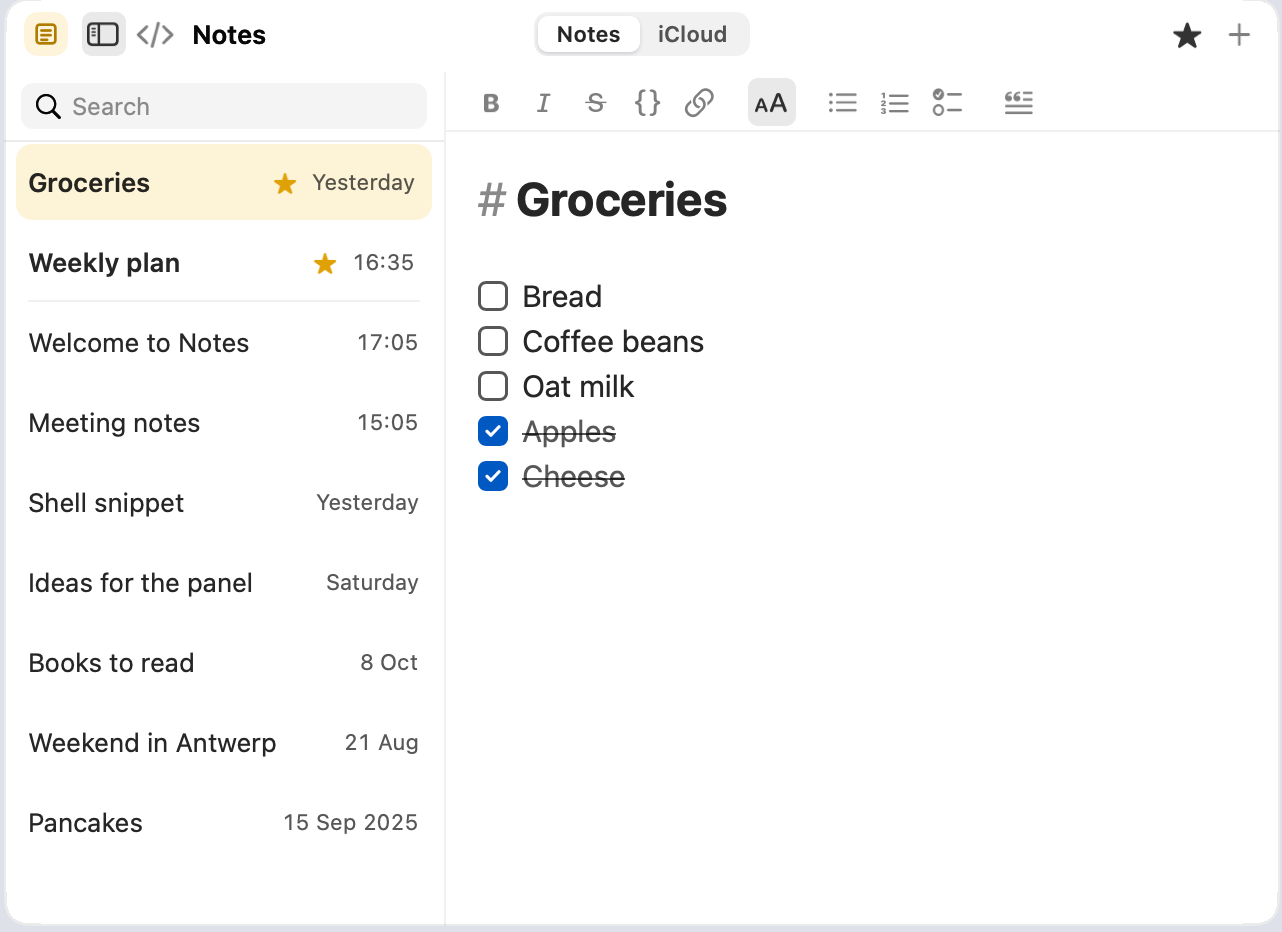Open the text size AA control
This screenshot has width=1282, height=932.
tap(771, 103)
